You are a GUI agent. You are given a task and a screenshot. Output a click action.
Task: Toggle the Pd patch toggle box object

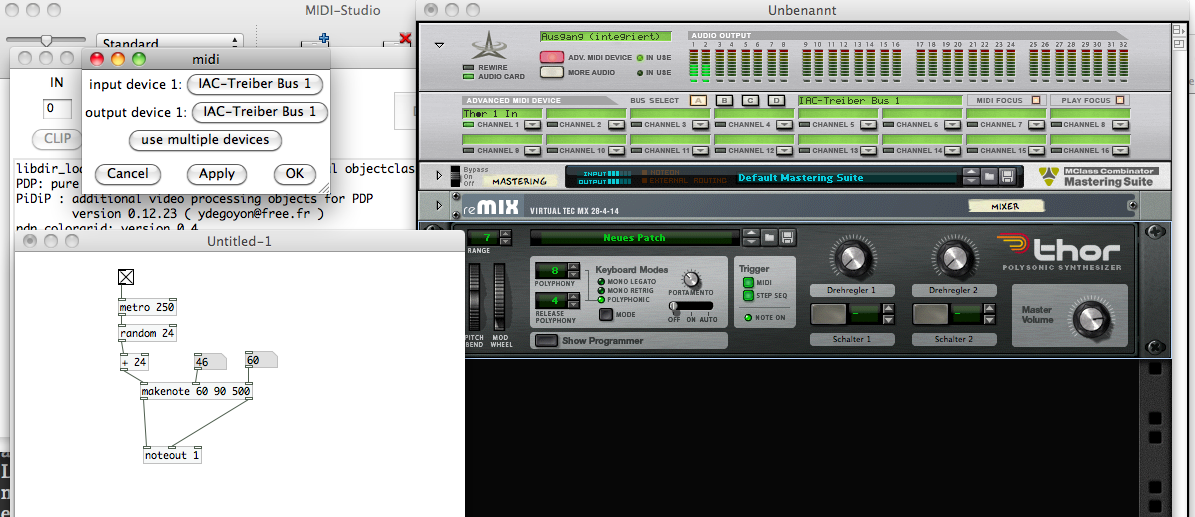click(126, 277)
